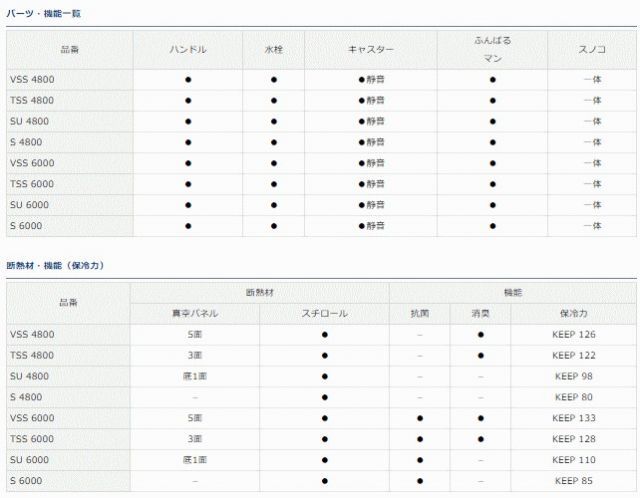Select the 保冷力 column header

pyautogui.click(x=573, y=313)
